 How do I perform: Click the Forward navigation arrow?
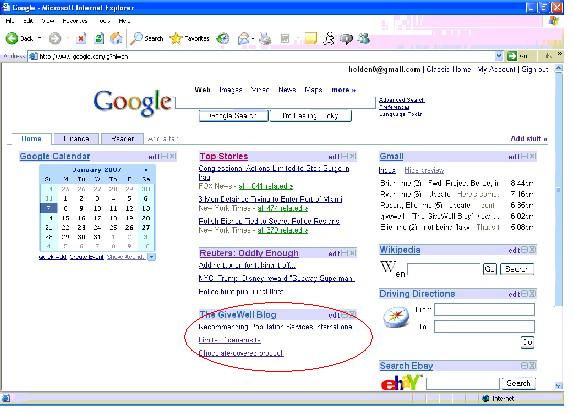[x=55, y=38]
